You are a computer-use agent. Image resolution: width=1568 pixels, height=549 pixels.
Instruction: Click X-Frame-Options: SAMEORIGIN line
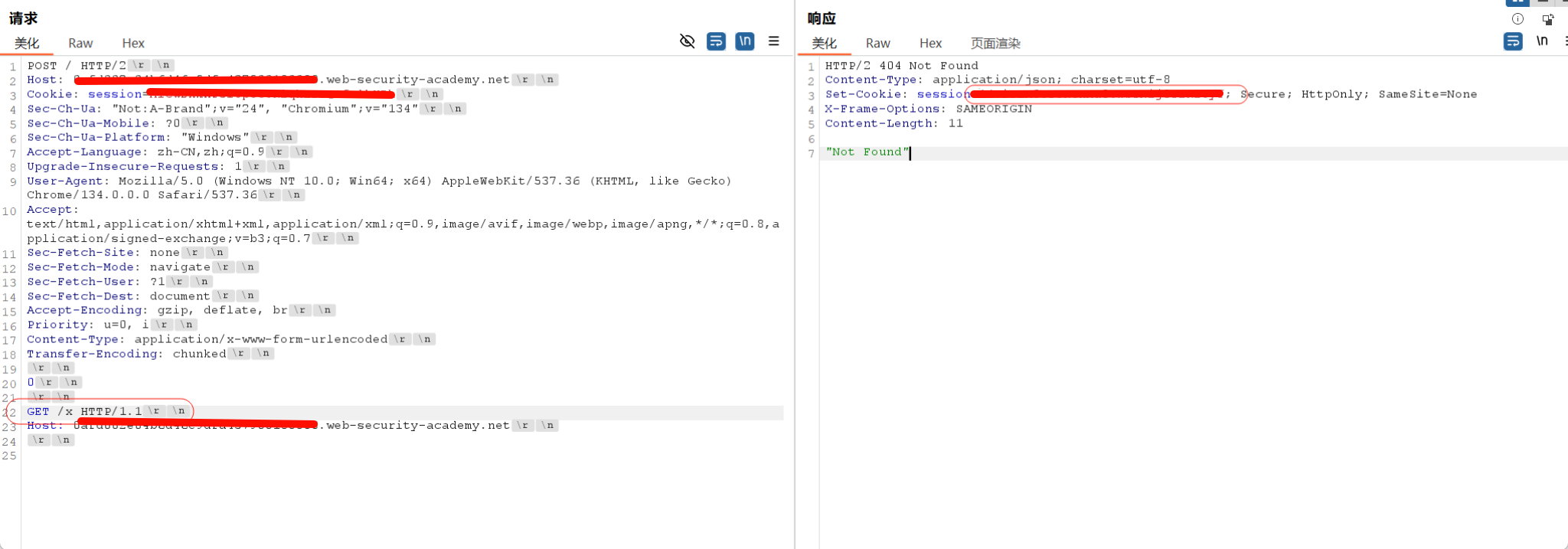pos(928,109)
